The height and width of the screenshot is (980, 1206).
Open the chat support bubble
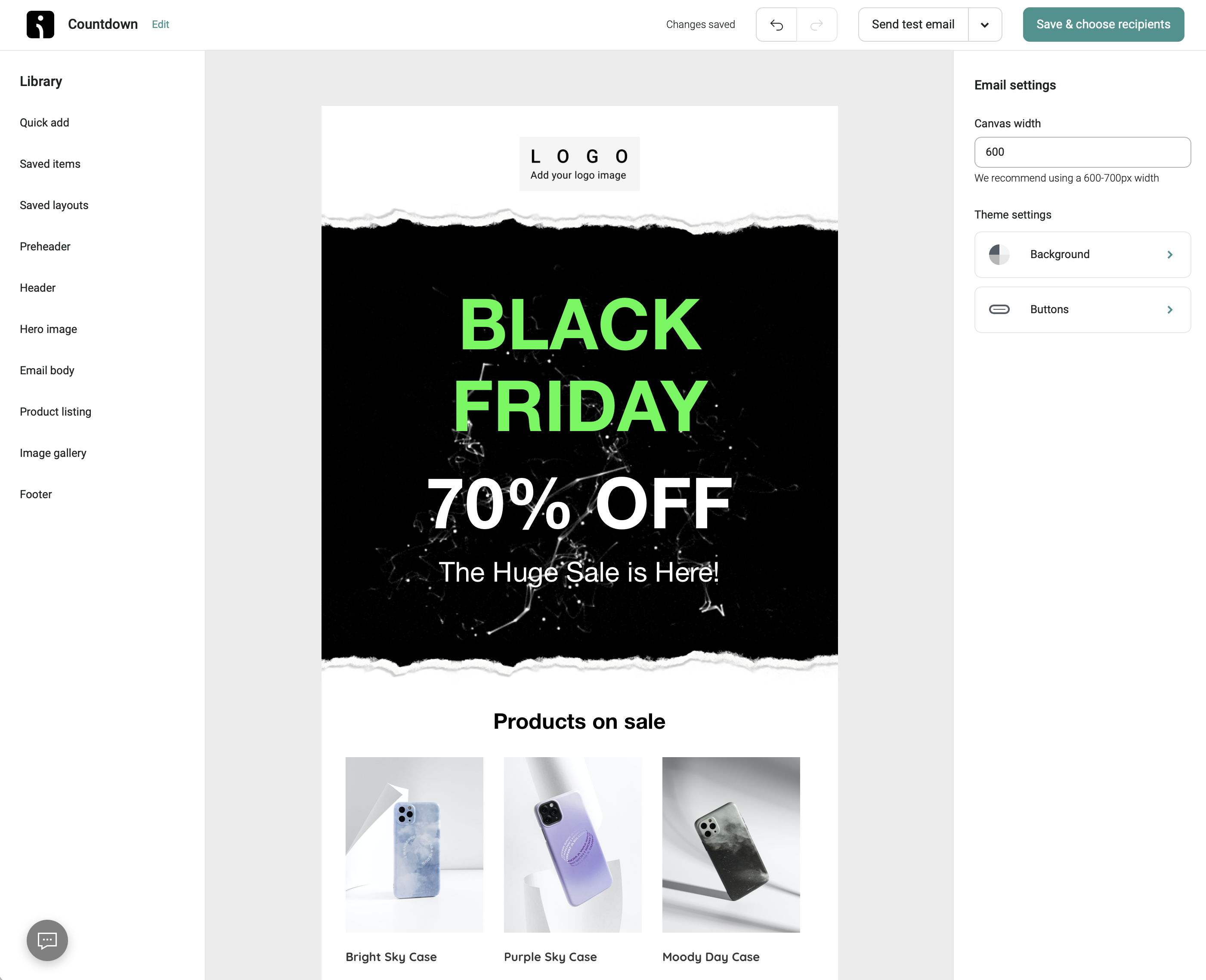(47, 940)
